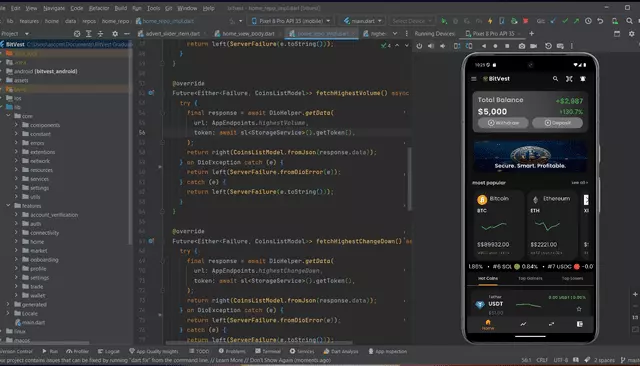Trigger Flutter Hot Reload lightning icon
The image size is (640, 366).
[490, 21]
